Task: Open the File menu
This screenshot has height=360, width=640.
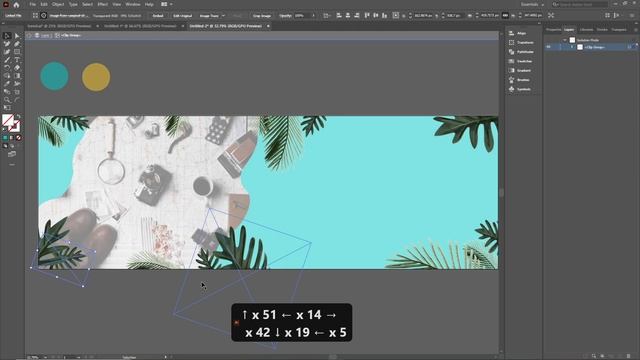Action: (x=32, y=4)
